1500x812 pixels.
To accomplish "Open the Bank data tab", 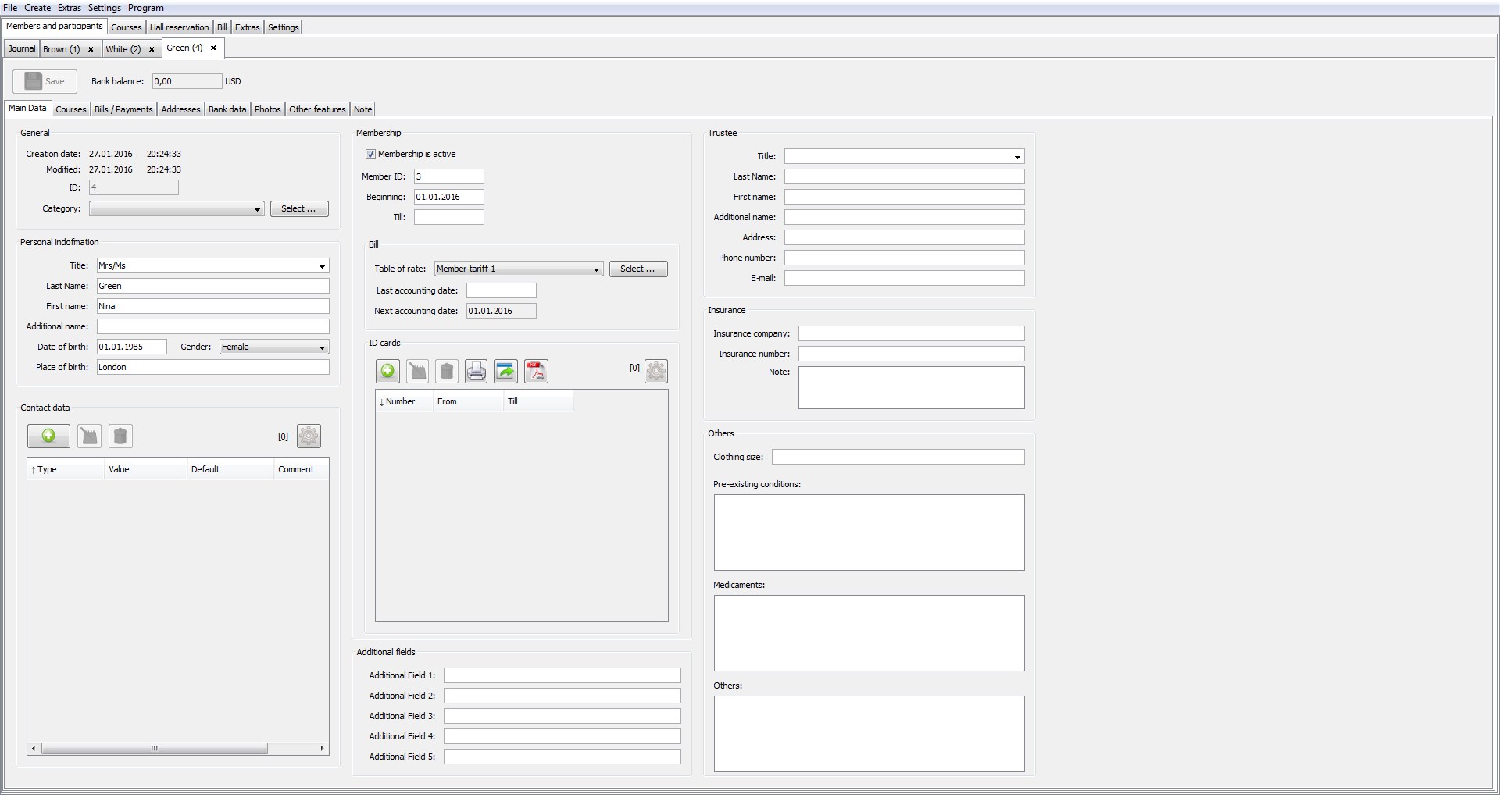I will 227,109.
